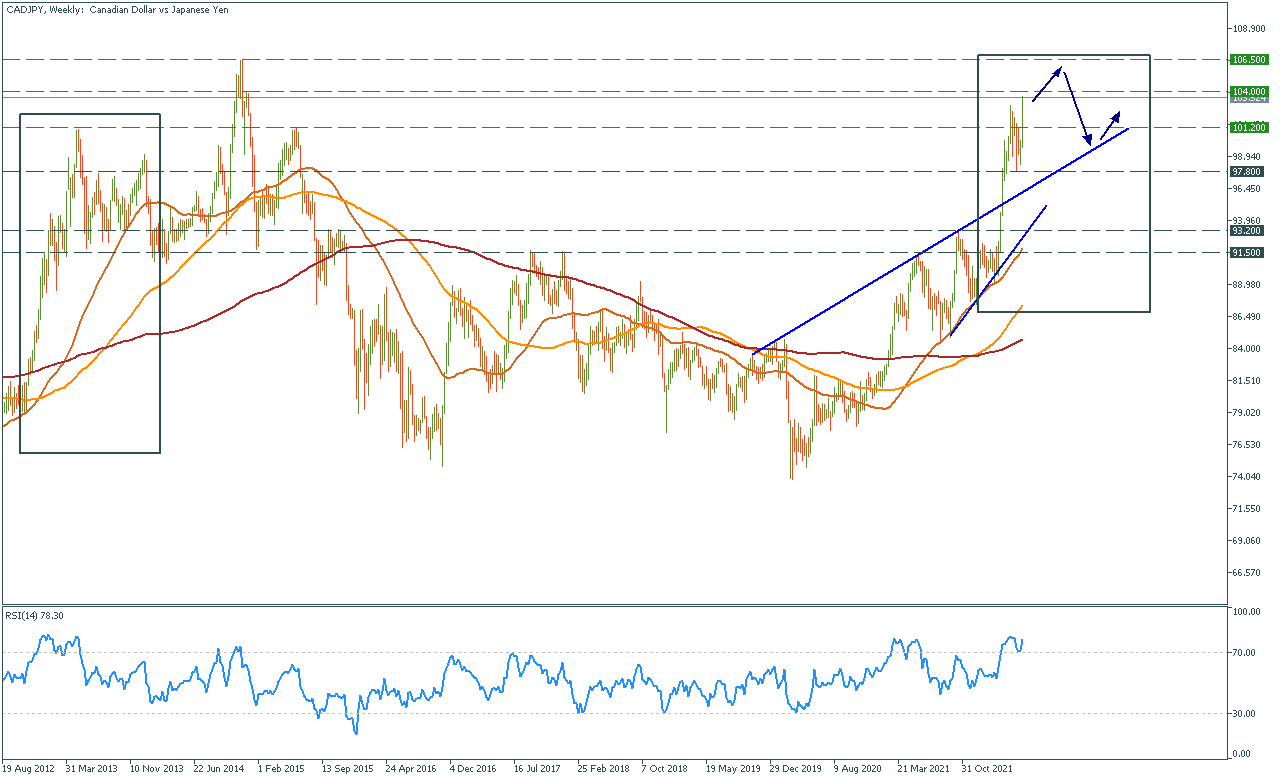The image size is (1280, 780).
Task: Click the 70.00 RSI axis level
Action: pos(1244,653)
